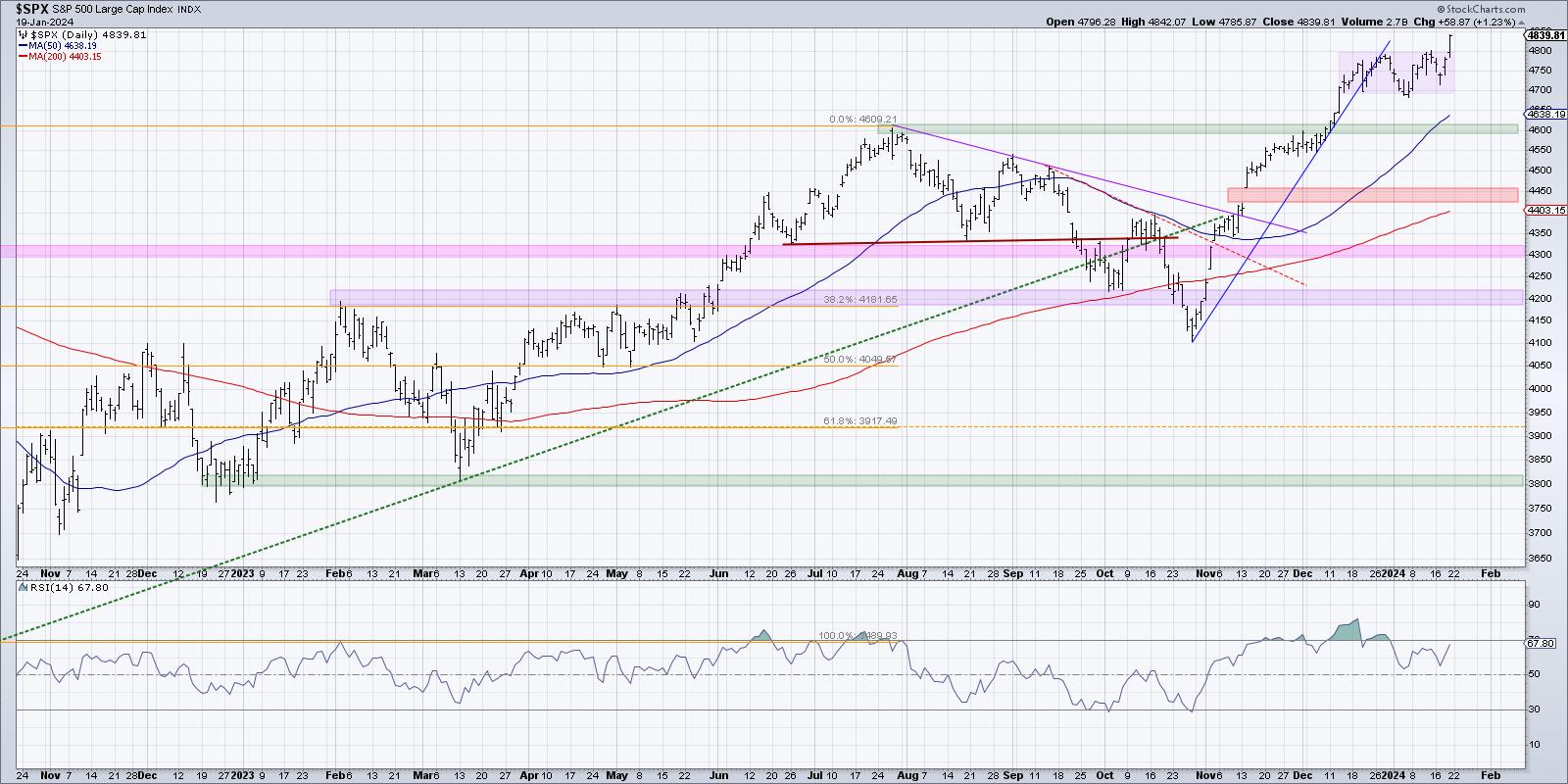Image resolution: width=1568 pixels, height=784 pixels.
Task: Click the 4638.19 MA(50) axis price label
Action: pyautogui.click(x=1545, y=115)
